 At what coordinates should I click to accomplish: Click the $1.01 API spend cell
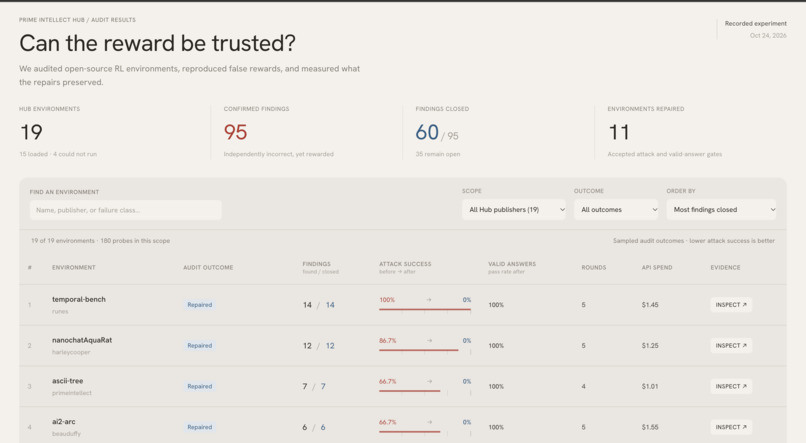[650, 386]
